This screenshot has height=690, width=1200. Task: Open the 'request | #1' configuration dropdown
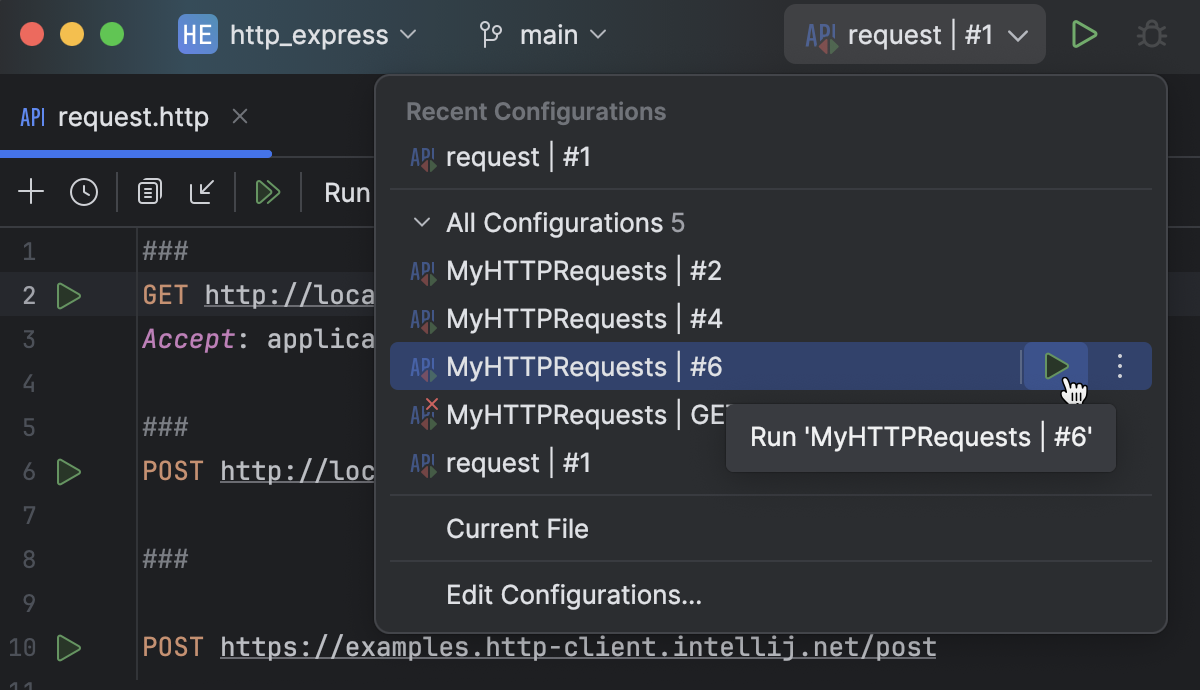(x=913, y=34)
